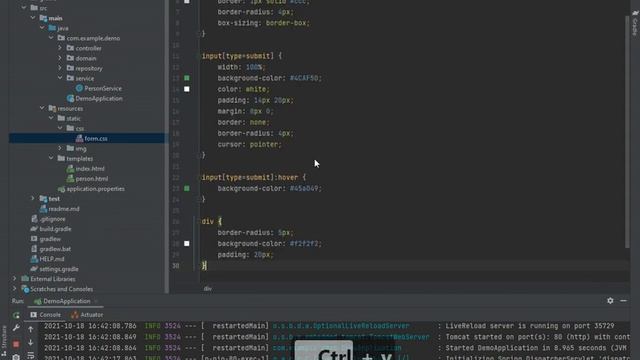
Task: Collapse the templates folder
Action: click(51, 158)
